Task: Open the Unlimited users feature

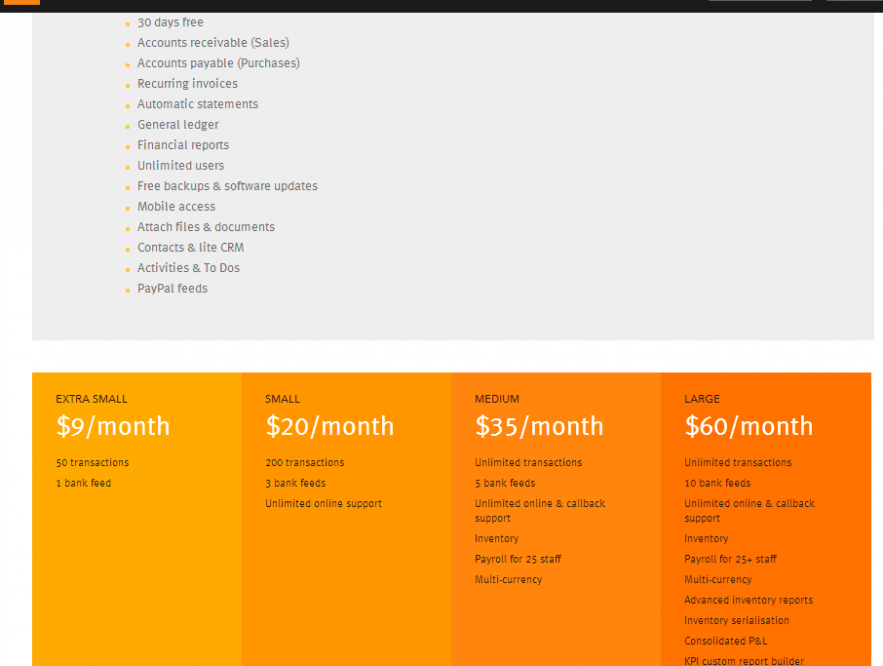Action: tap(181, 165)
